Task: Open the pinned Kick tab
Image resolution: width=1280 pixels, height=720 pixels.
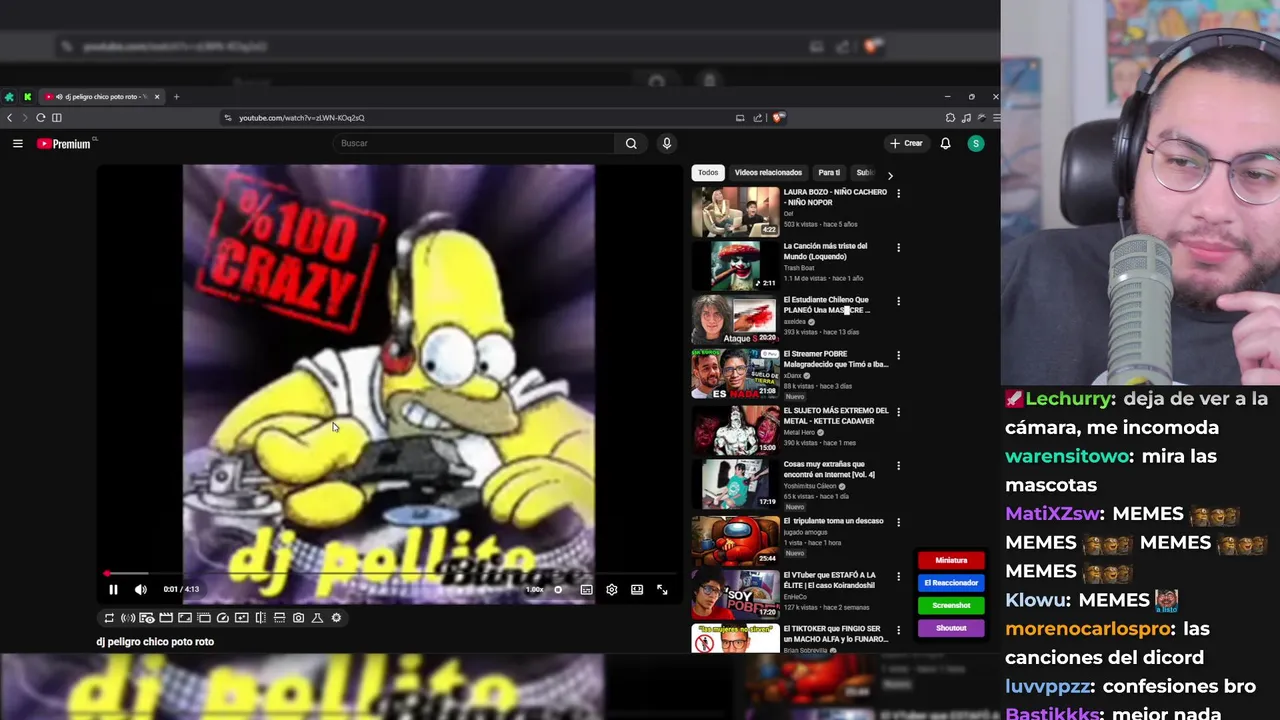Action: 27,97
